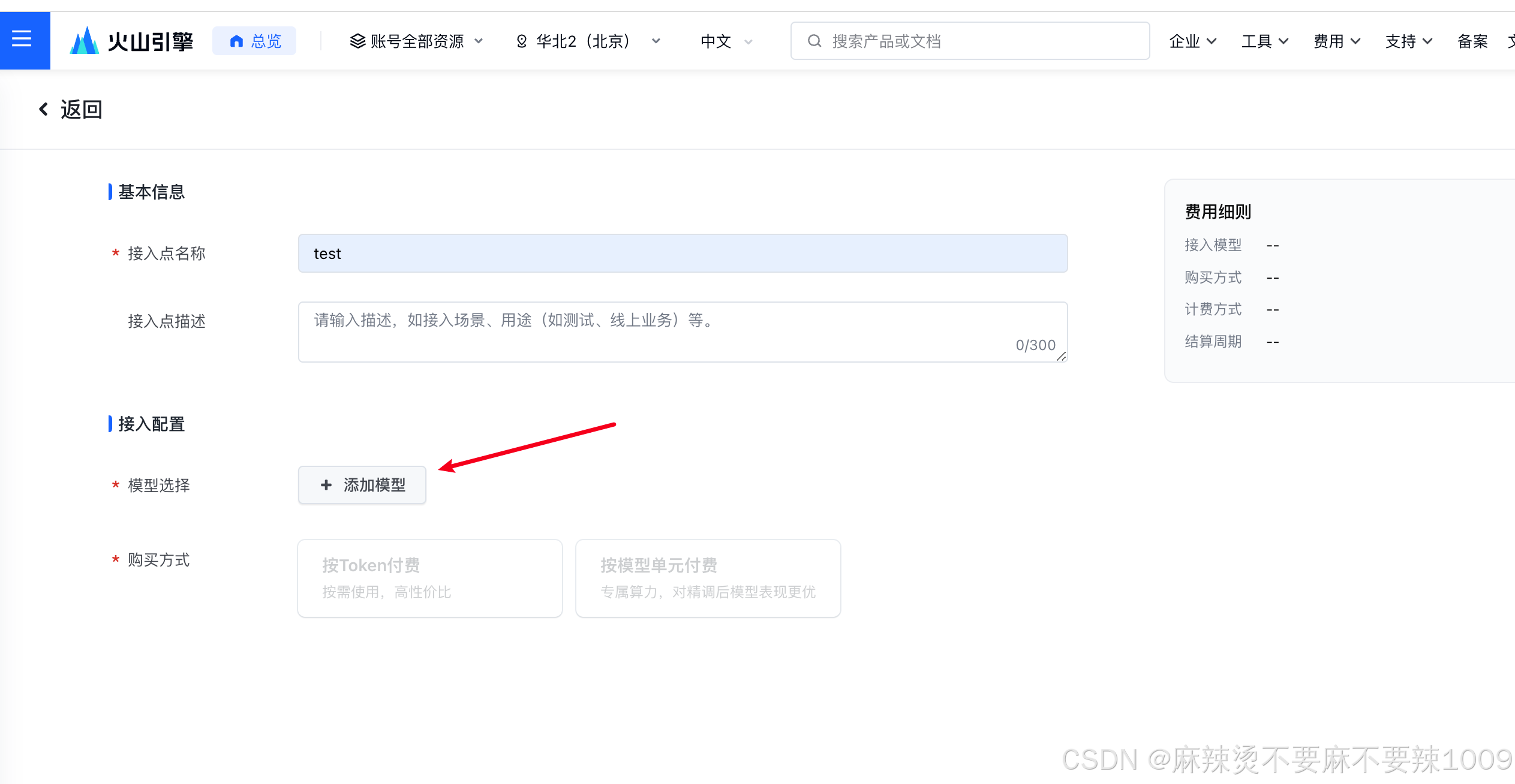This screenshot has height=784, width=1515.
Task: Click the 备案 link
Action: pos(1472,41)
